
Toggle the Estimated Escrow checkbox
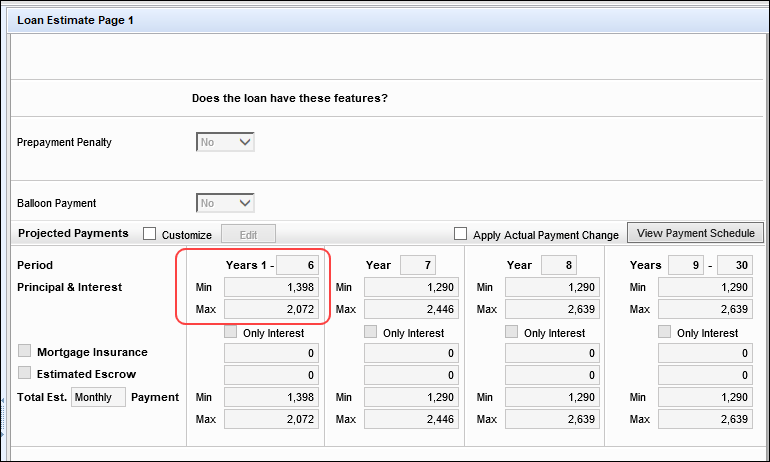[25, 373]
